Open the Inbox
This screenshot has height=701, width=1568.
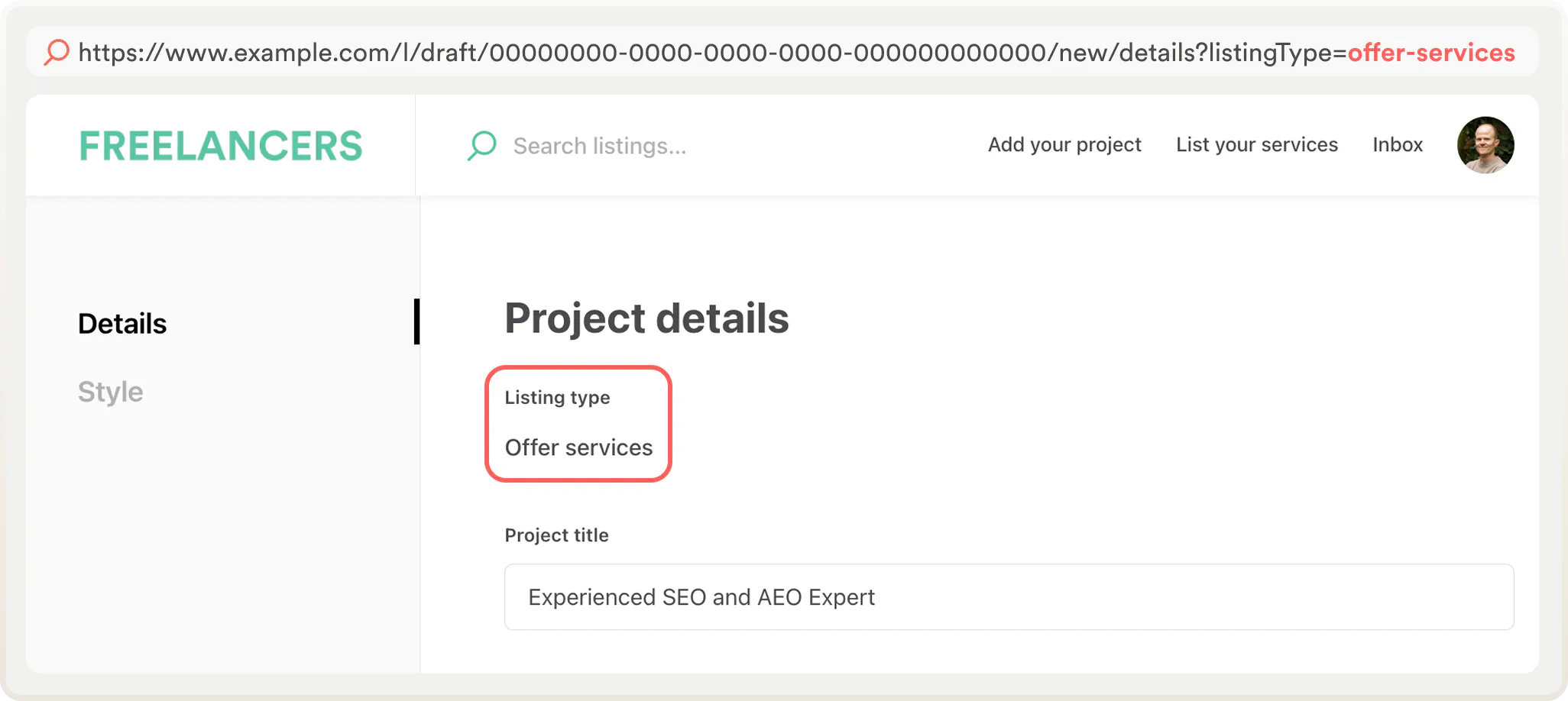point(1398,145)
